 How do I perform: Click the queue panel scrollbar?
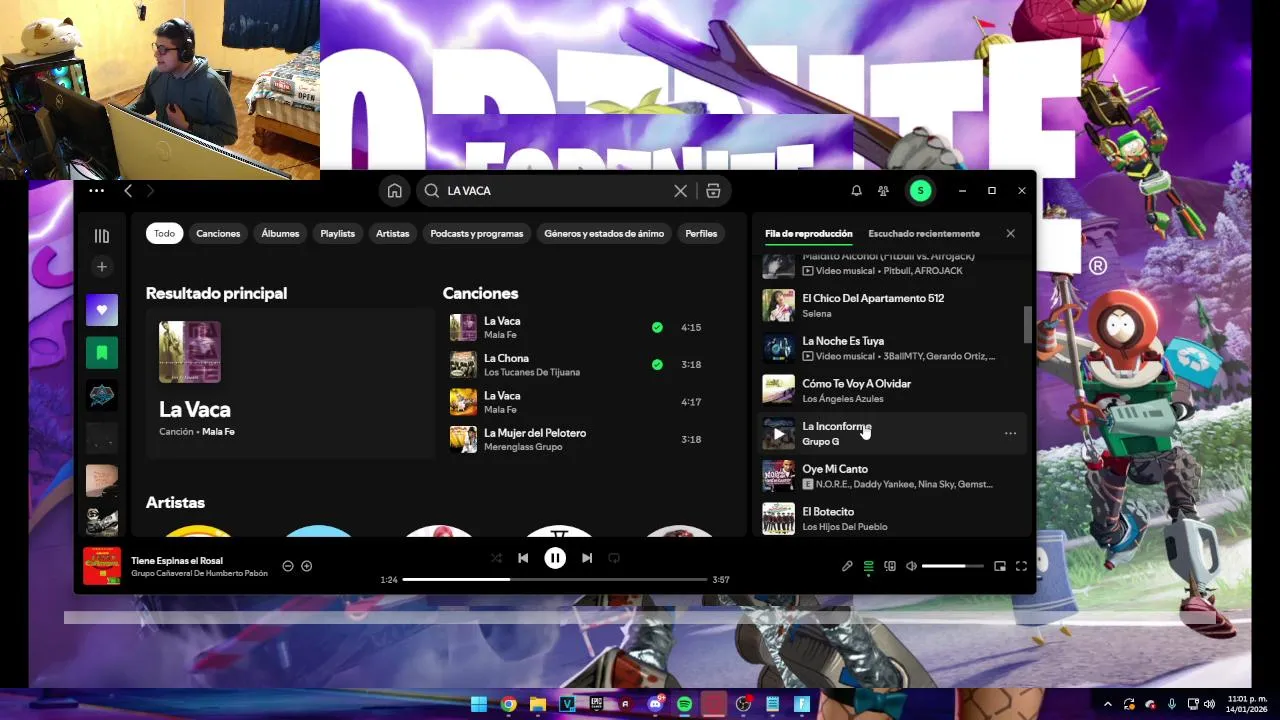pos(1027,324)
